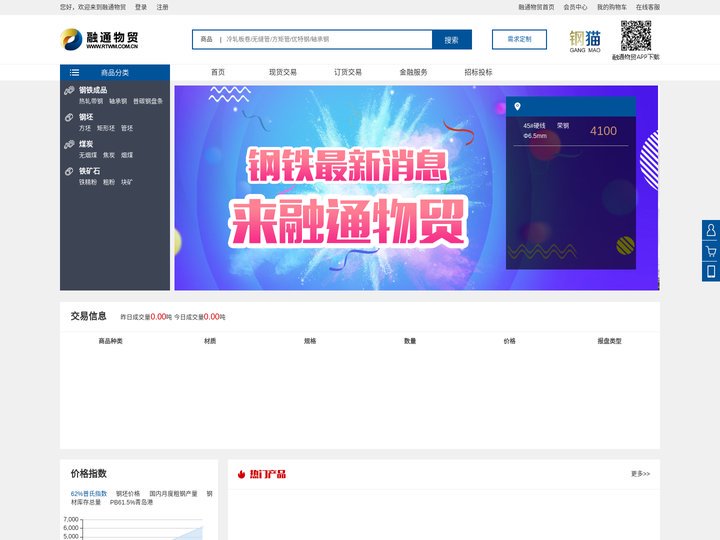Click 更多>> in 热门产品 section
The image size is (720, 540).
click(x=641, y=473)
